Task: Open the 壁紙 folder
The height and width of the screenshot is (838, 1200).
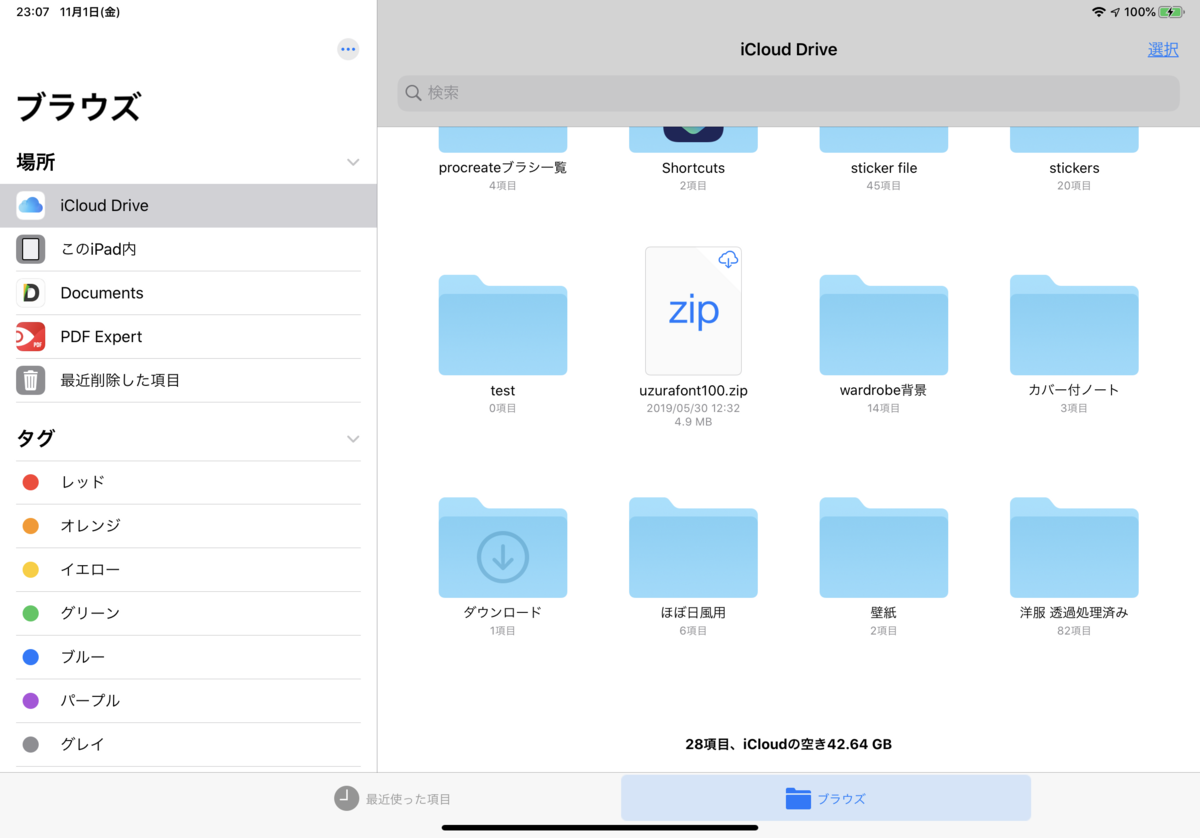Action: click(x=884, y=547)
